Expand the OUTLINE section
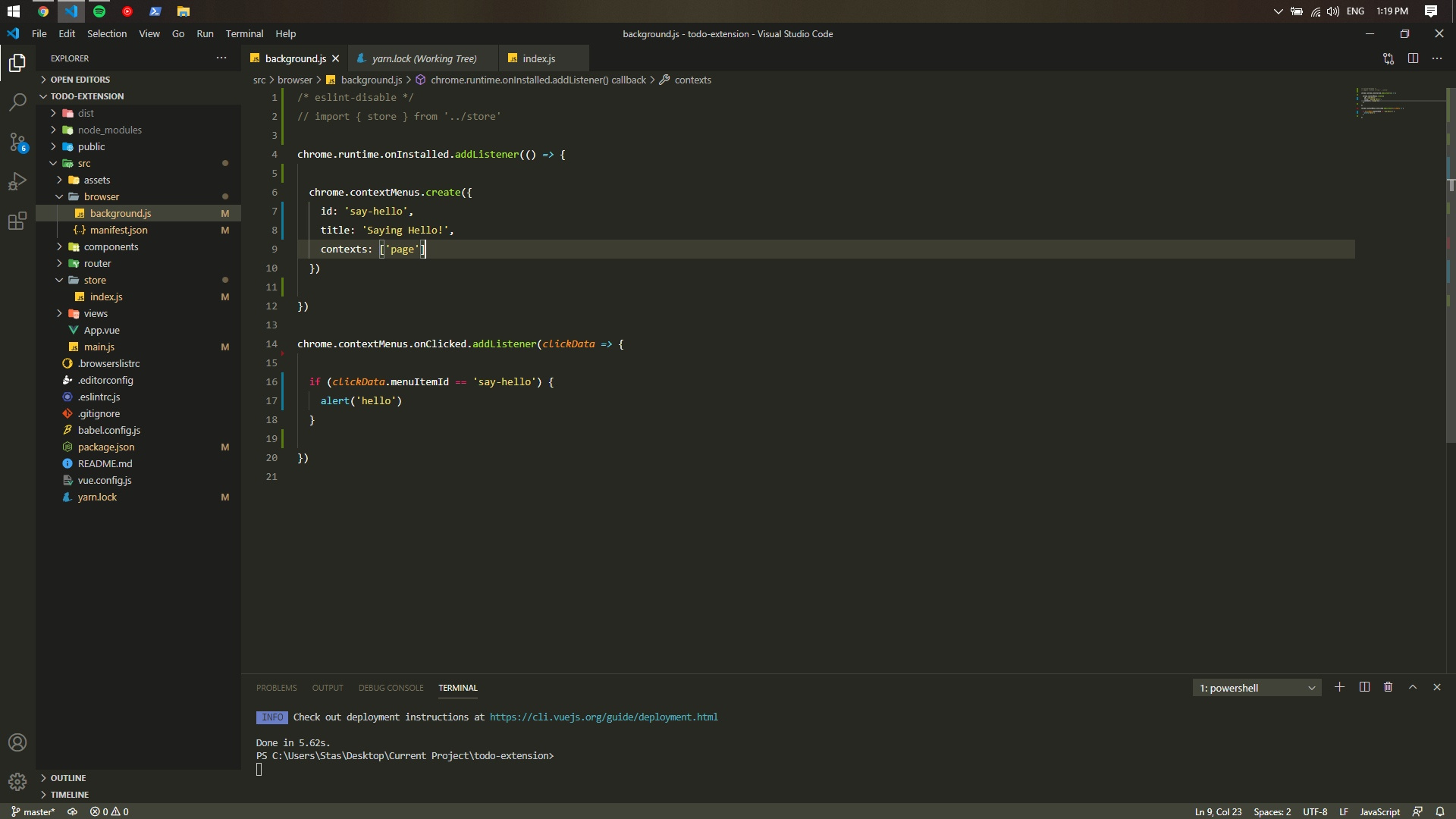 [x=139, y=778]
